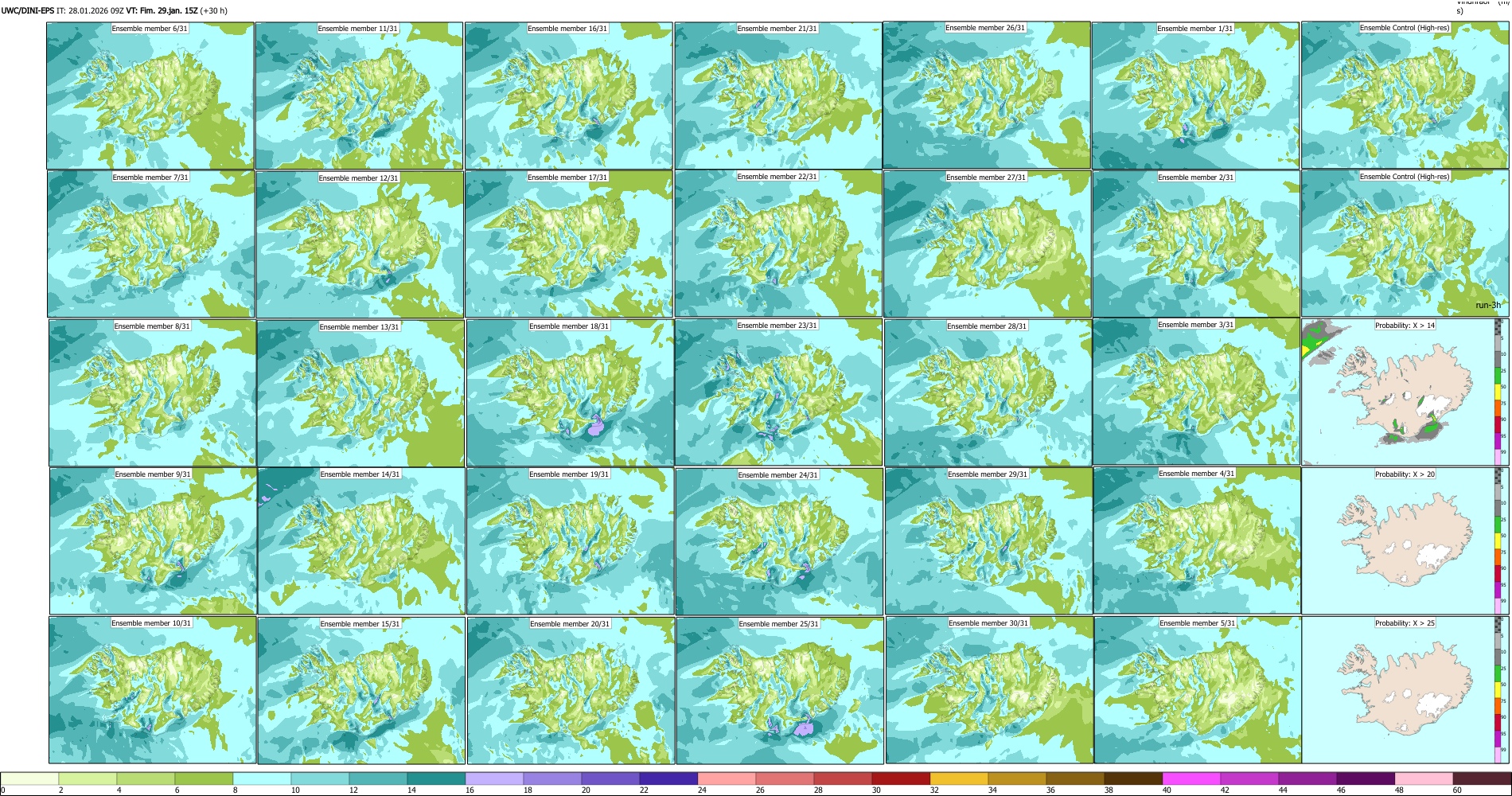The height and width of the screenshot is (796, 1512).
Task: Pick the yellow 32–34 legend swatch
Action: point(959,778)
